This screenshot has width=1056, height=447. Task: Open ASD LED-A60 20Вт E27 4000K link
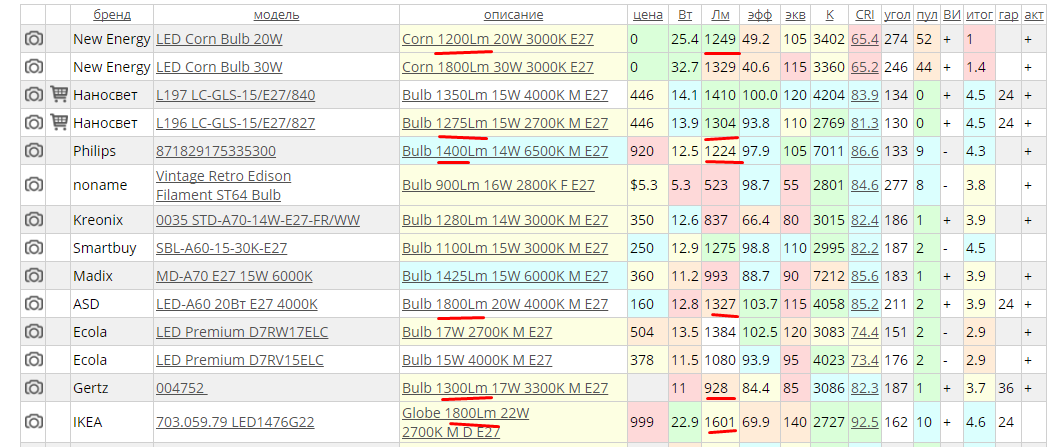point(236,304)
